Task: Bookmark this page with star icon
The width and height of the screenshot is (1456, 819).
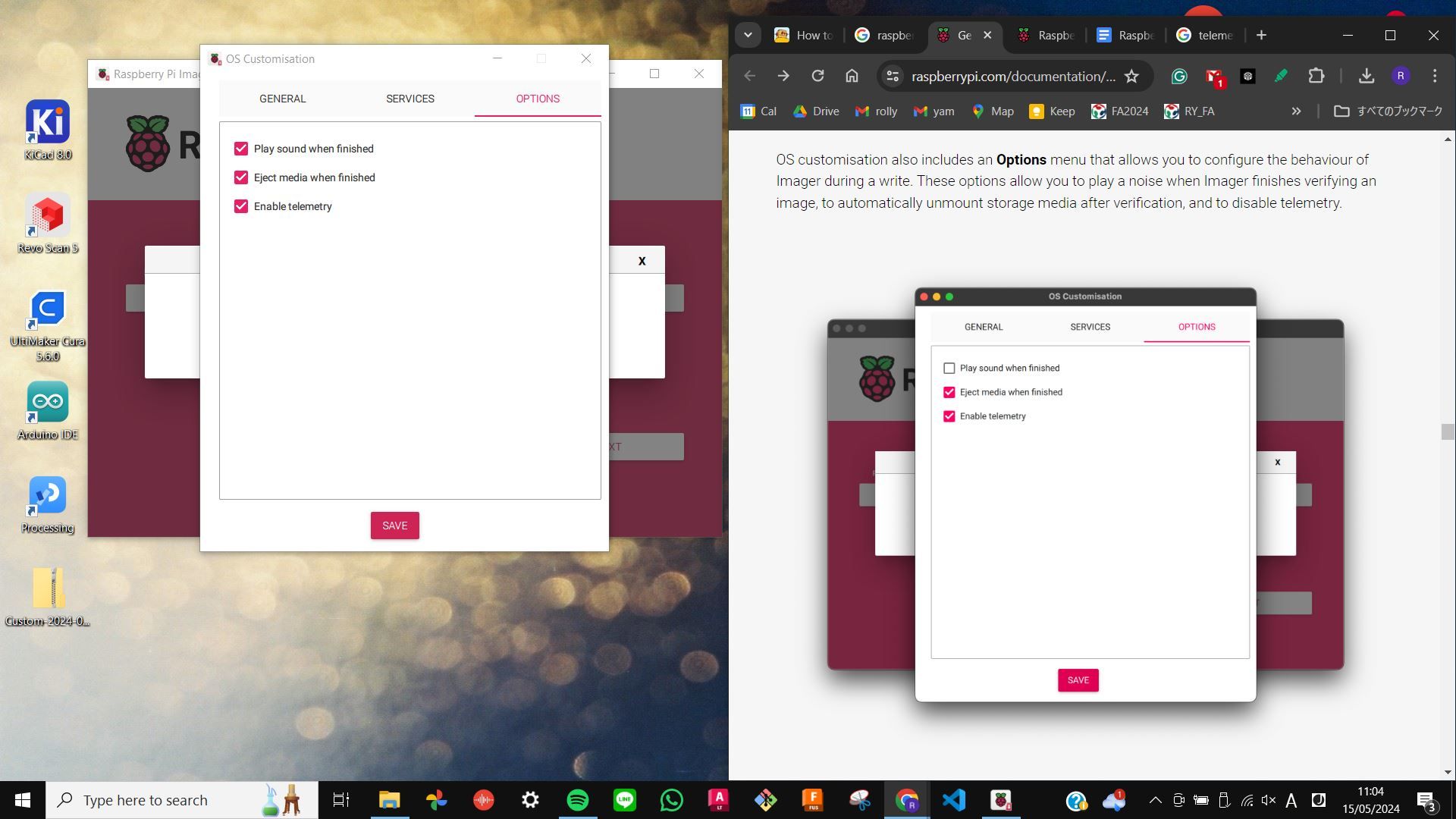Action: 1131,76
